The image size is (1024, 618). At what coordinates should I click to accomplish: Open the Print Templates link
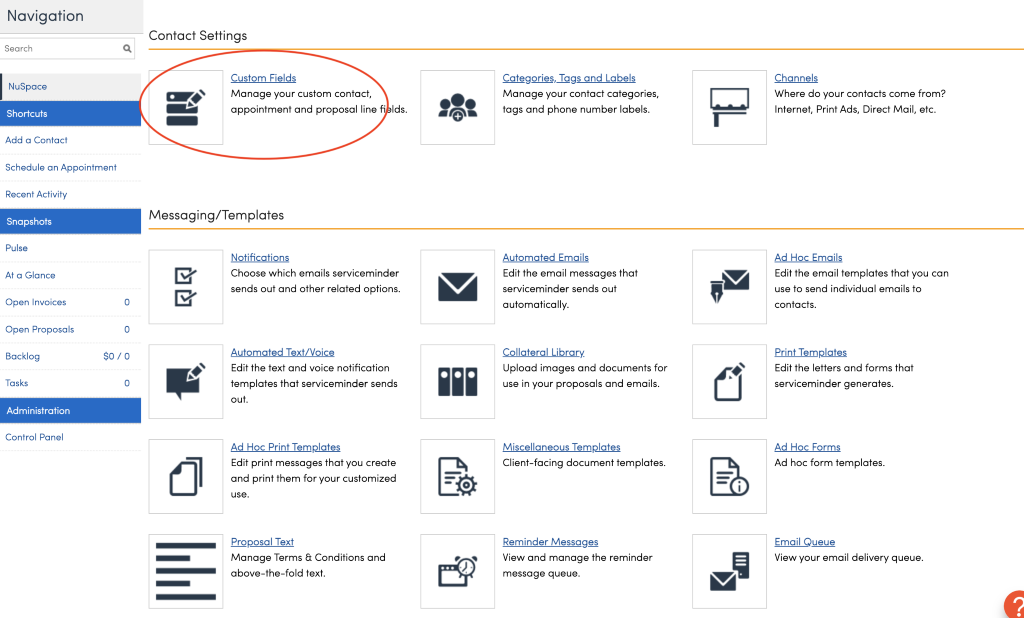tap(810, 351)
